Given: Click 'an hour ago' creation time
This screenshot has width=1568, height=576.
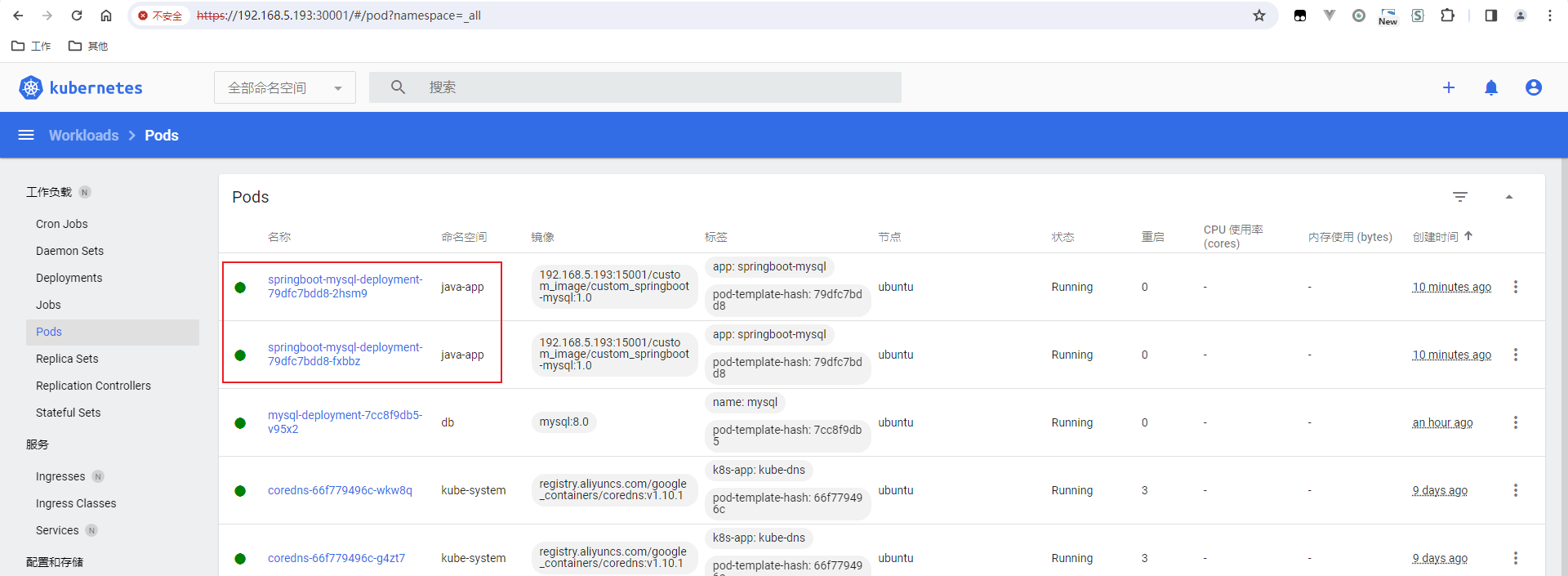Looking at the screenshot, I should [x=1442, y=422].
